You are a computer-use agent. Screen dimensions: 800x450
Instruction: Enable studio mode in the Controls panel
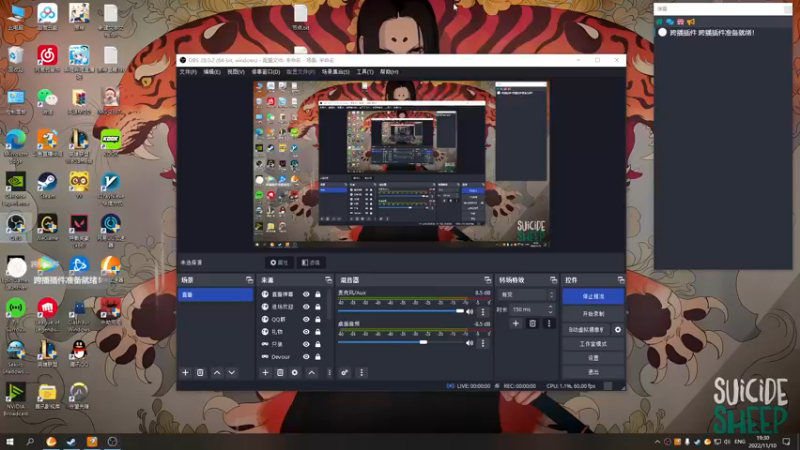coord(593,344)
